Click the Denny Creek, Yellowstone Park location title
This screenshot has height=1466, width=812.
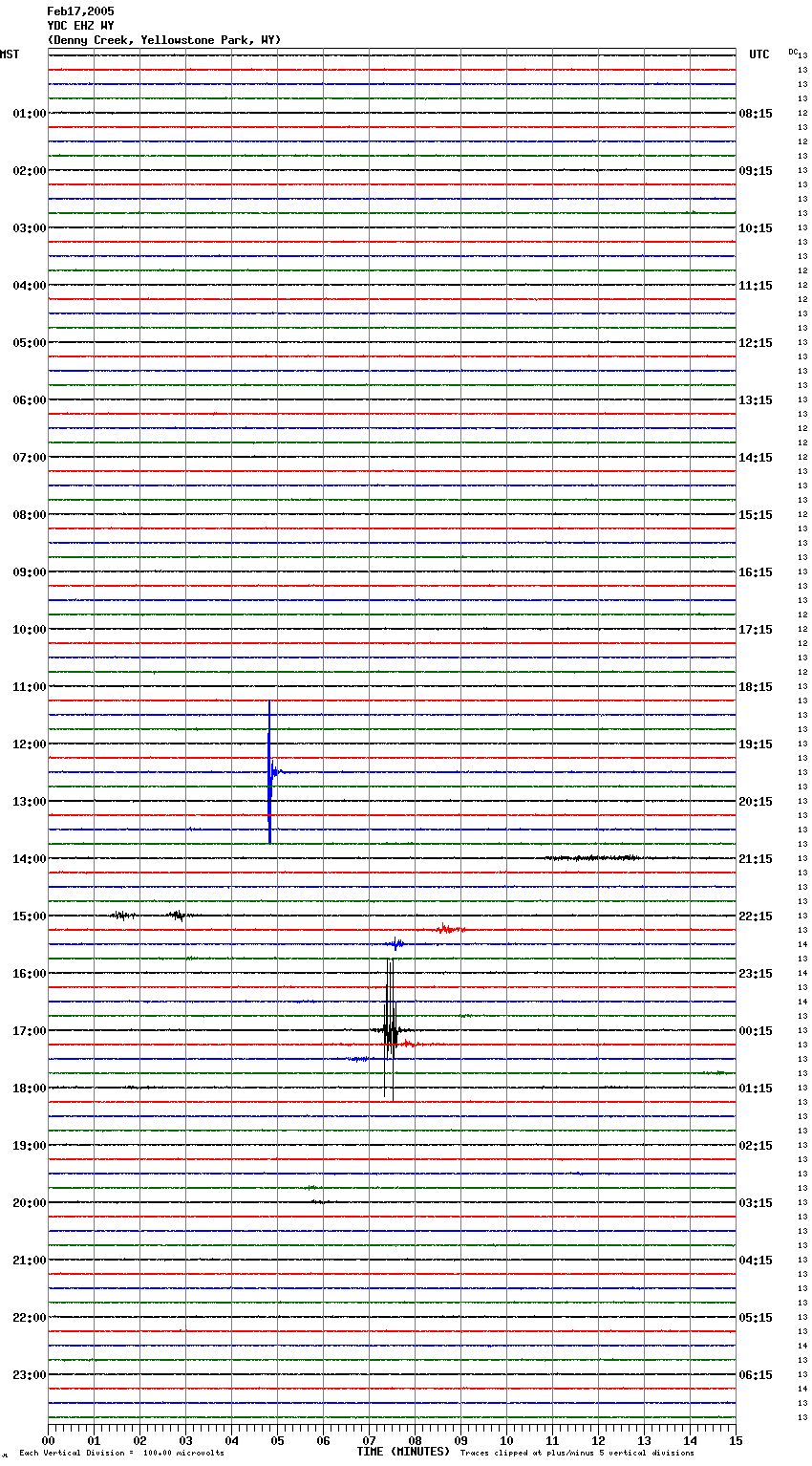[x=164, y=40]
